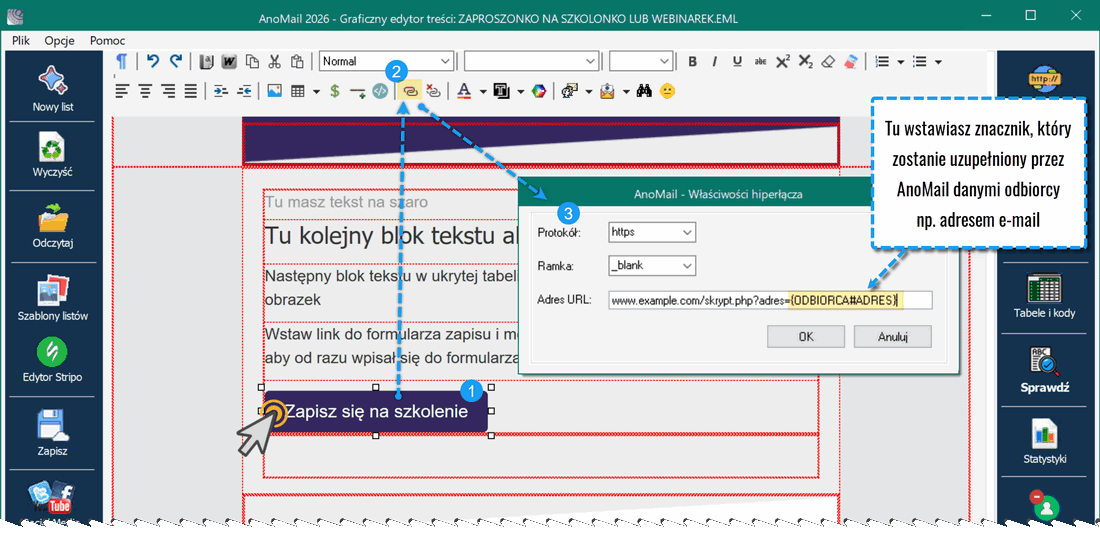
Task: Toggle underline formatting
Action: tap(737, 62)
